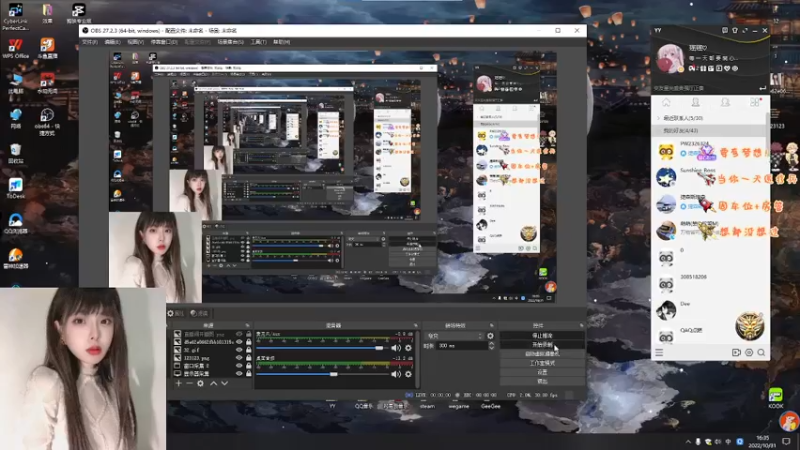
Task: Open YY message box icon in title bar
Action: (x=724, y=31)
